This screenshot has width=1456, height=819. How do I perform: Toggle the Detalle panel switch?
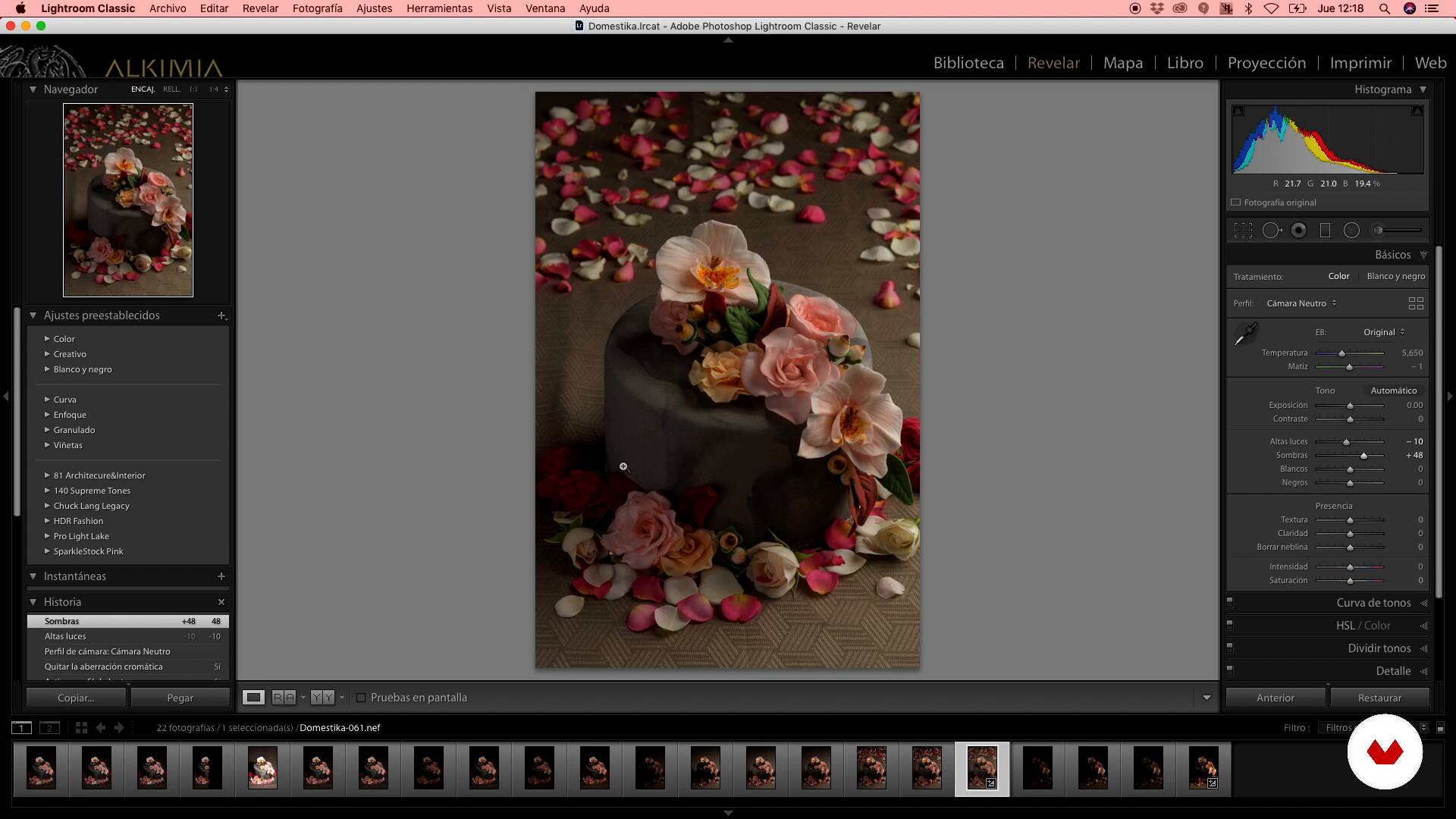point(1230,671)
